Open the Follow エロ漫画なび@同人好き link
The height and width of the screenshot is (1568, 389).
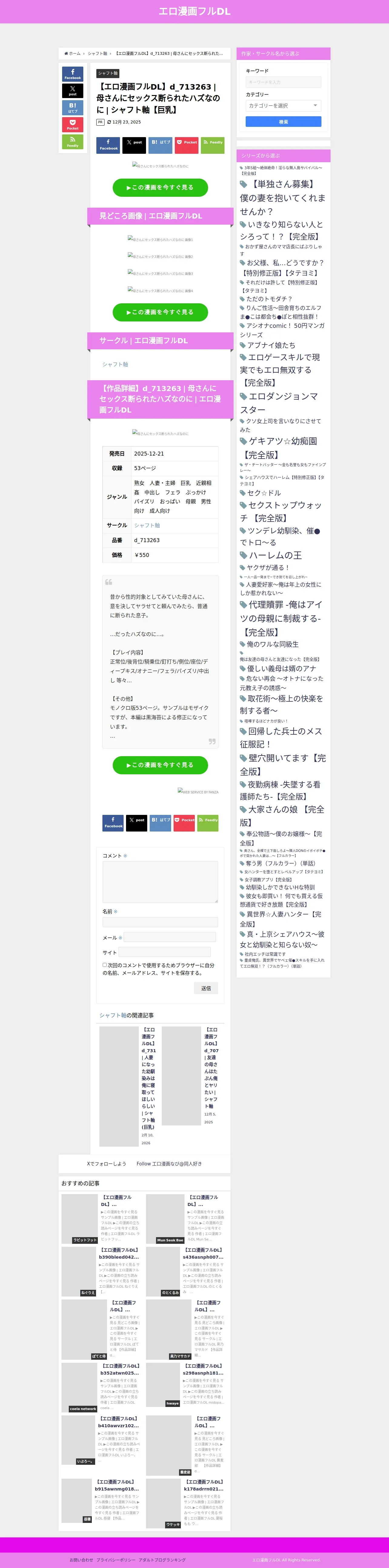(169, 1164)
